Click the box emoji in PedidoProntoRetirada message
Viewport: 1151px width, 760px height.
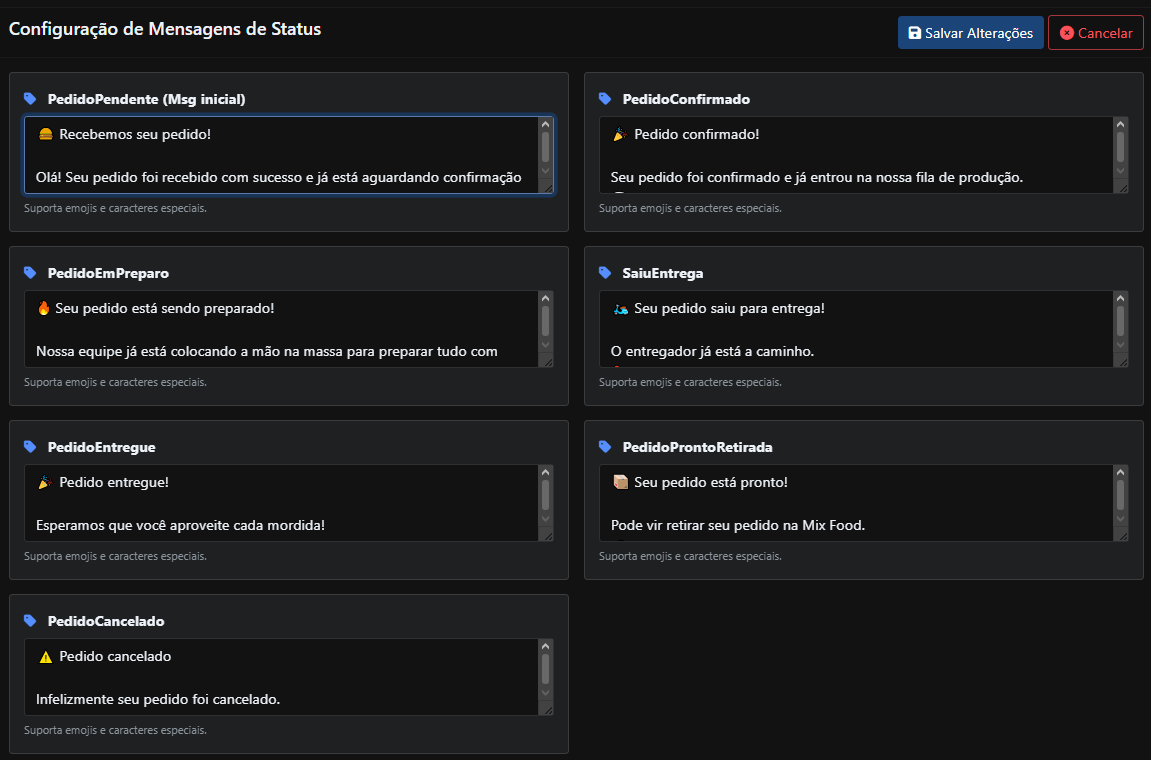tap(620, 482)
